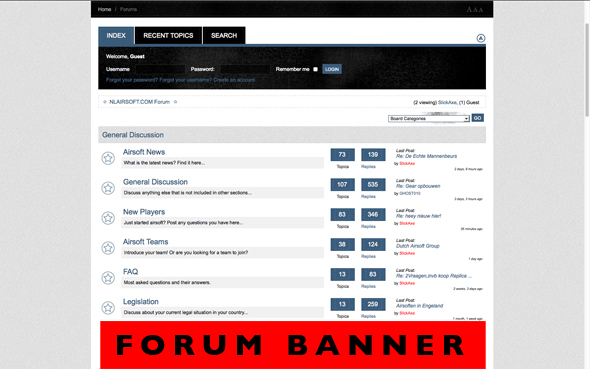Open the Board Categories dropdown
590x369 pixels.
tap(429, 118)
